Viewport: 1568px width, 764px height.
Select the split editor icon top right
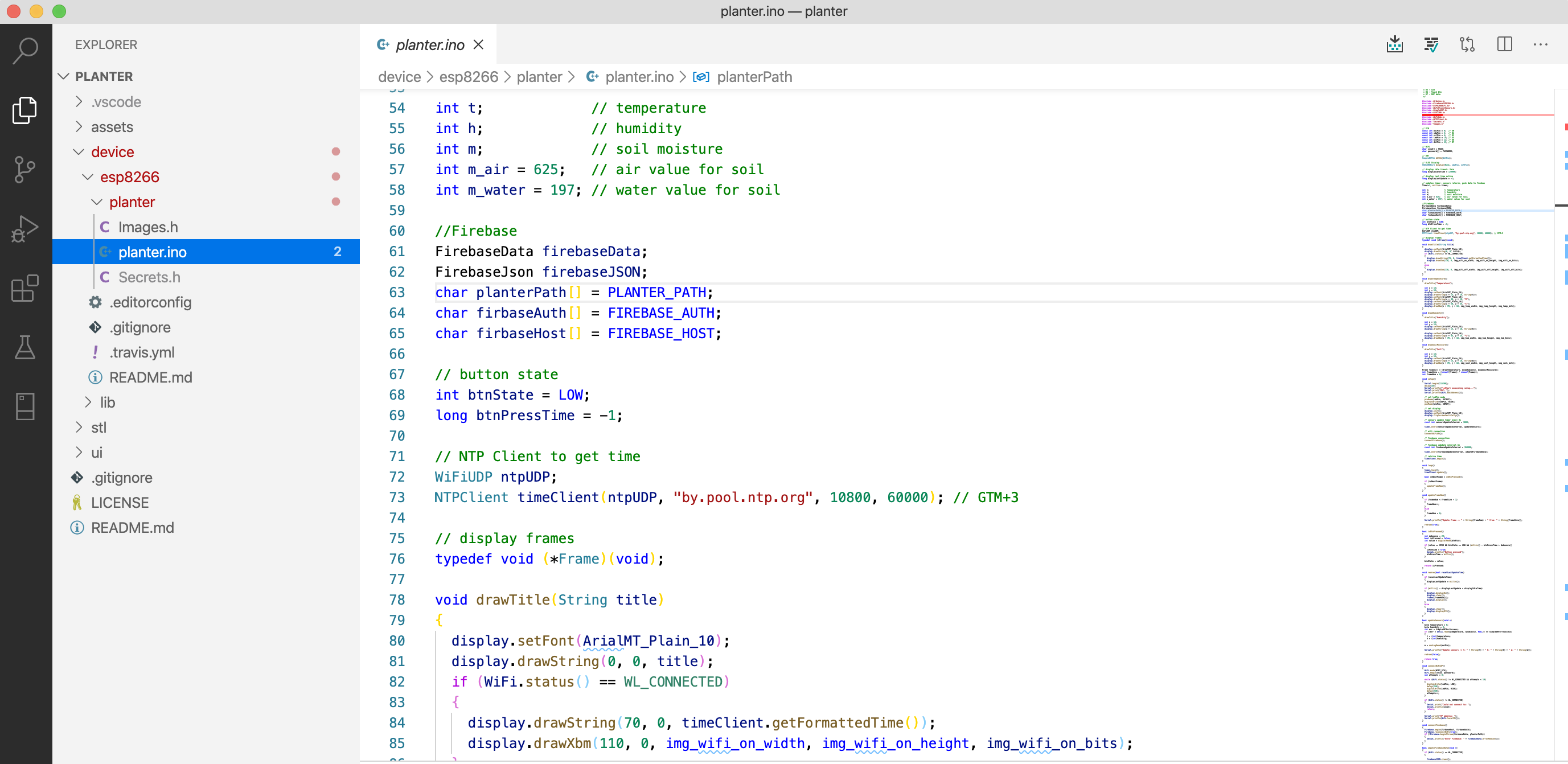click(x=1504, y=44)
